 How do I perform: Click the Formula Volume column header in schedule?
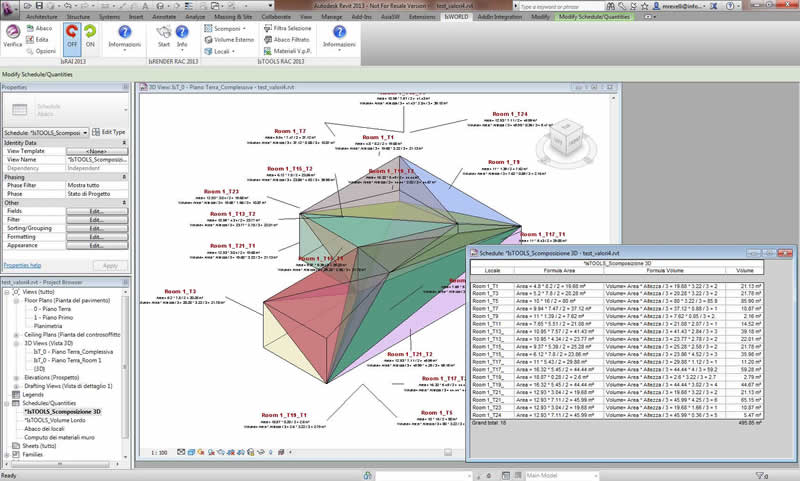(664, 271)
